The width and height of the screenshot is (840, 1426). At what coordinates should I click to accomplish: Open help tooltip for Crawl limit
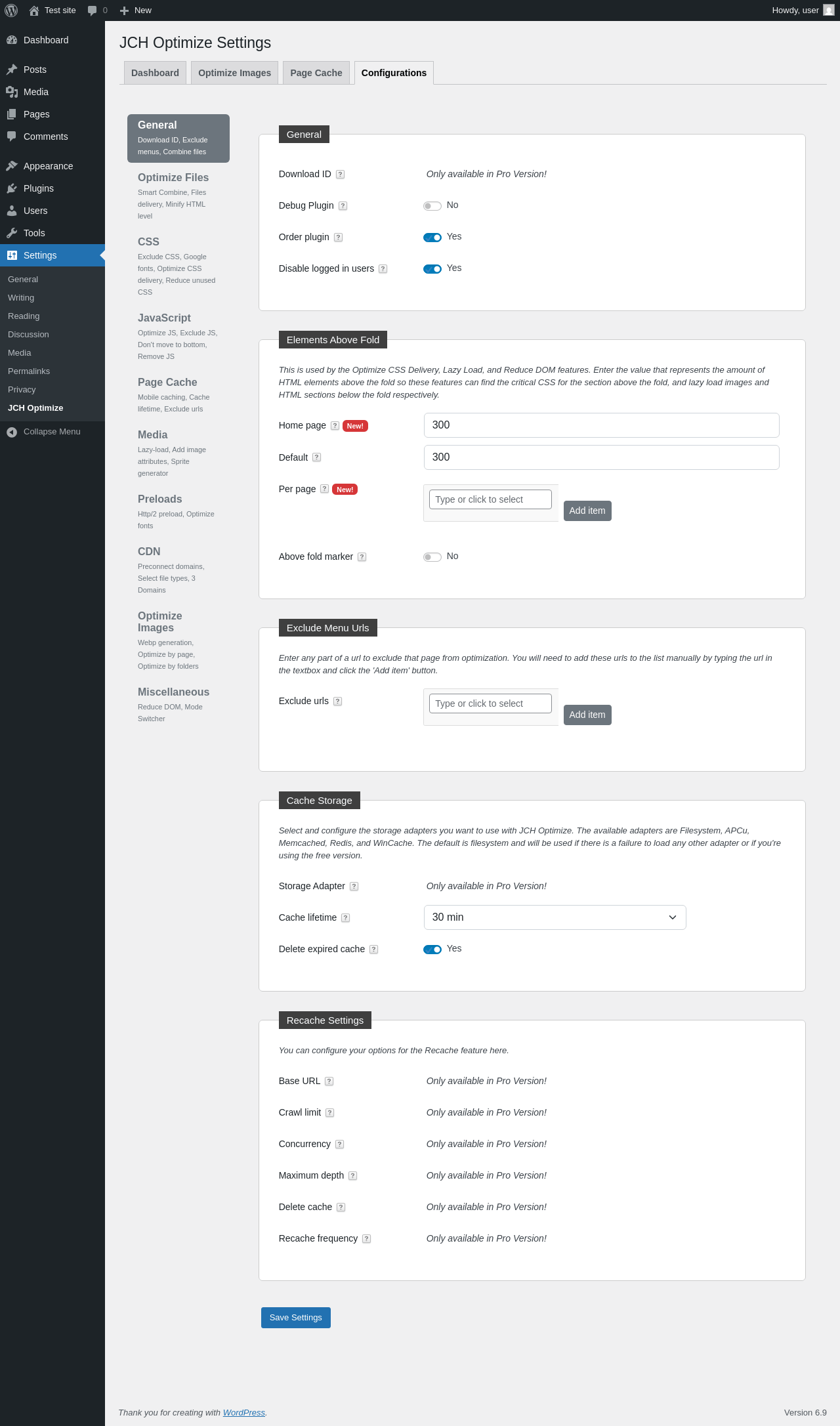[x=329, y=1113]
